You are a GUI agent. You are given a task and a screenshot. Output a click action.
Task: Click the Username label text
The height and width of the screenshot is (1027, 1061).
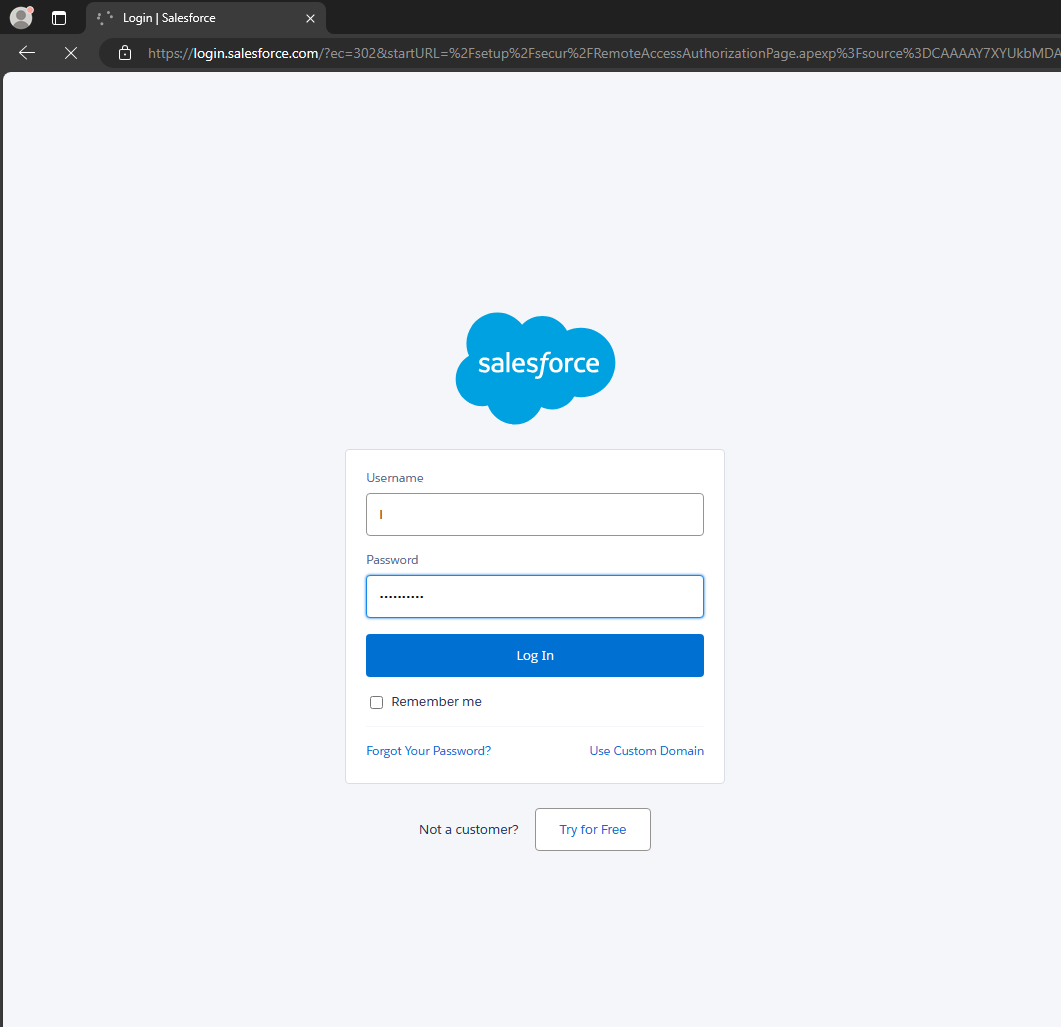point(394,478)
